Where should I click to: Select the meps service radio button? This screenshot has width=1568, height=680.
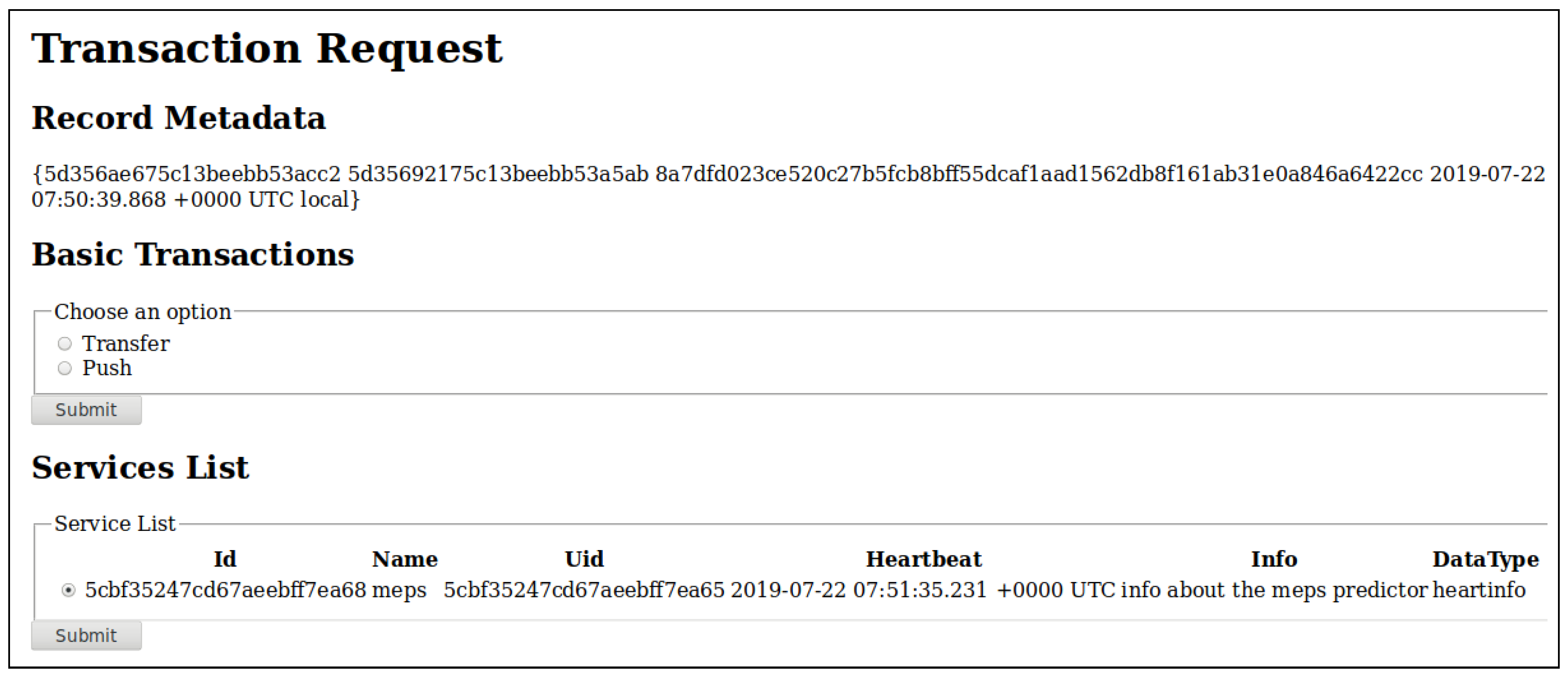[x=69, y=590]
